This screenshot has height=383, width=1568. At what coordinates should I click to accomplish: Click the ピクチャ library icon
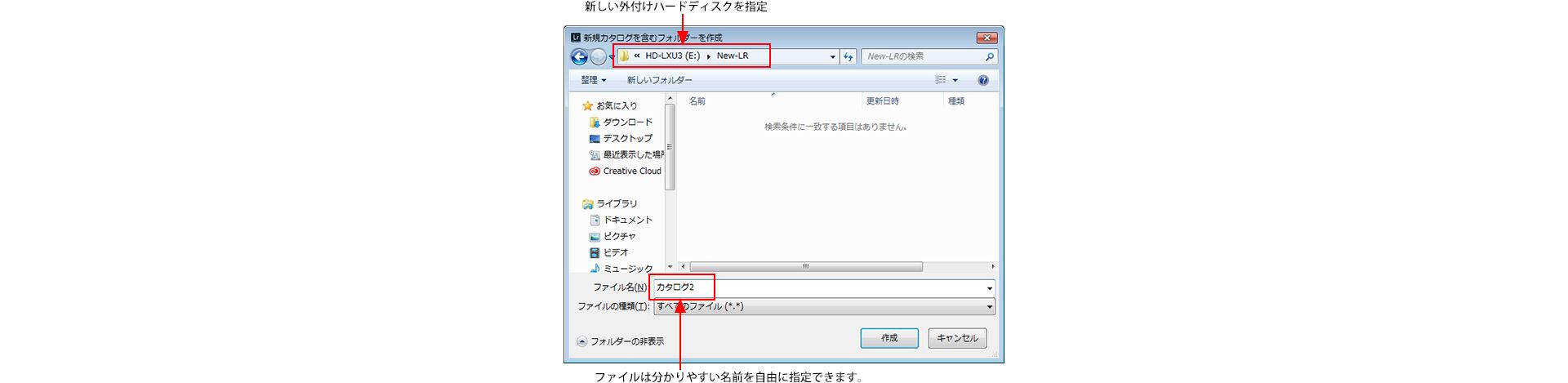coord(595,236)
